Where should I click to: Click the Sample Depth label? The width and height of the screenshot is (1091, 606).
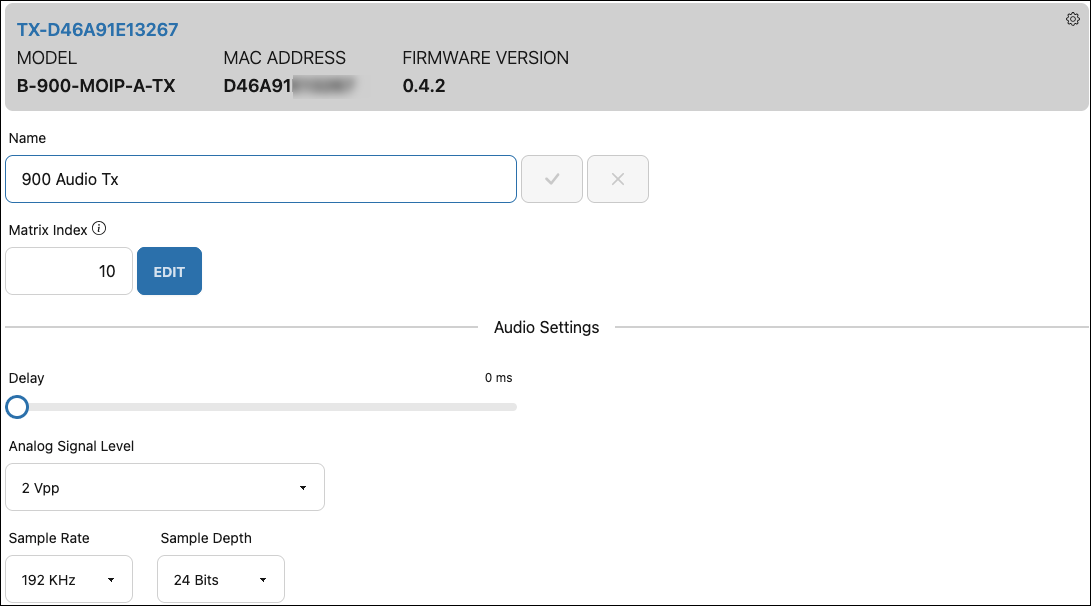(206, 538)
